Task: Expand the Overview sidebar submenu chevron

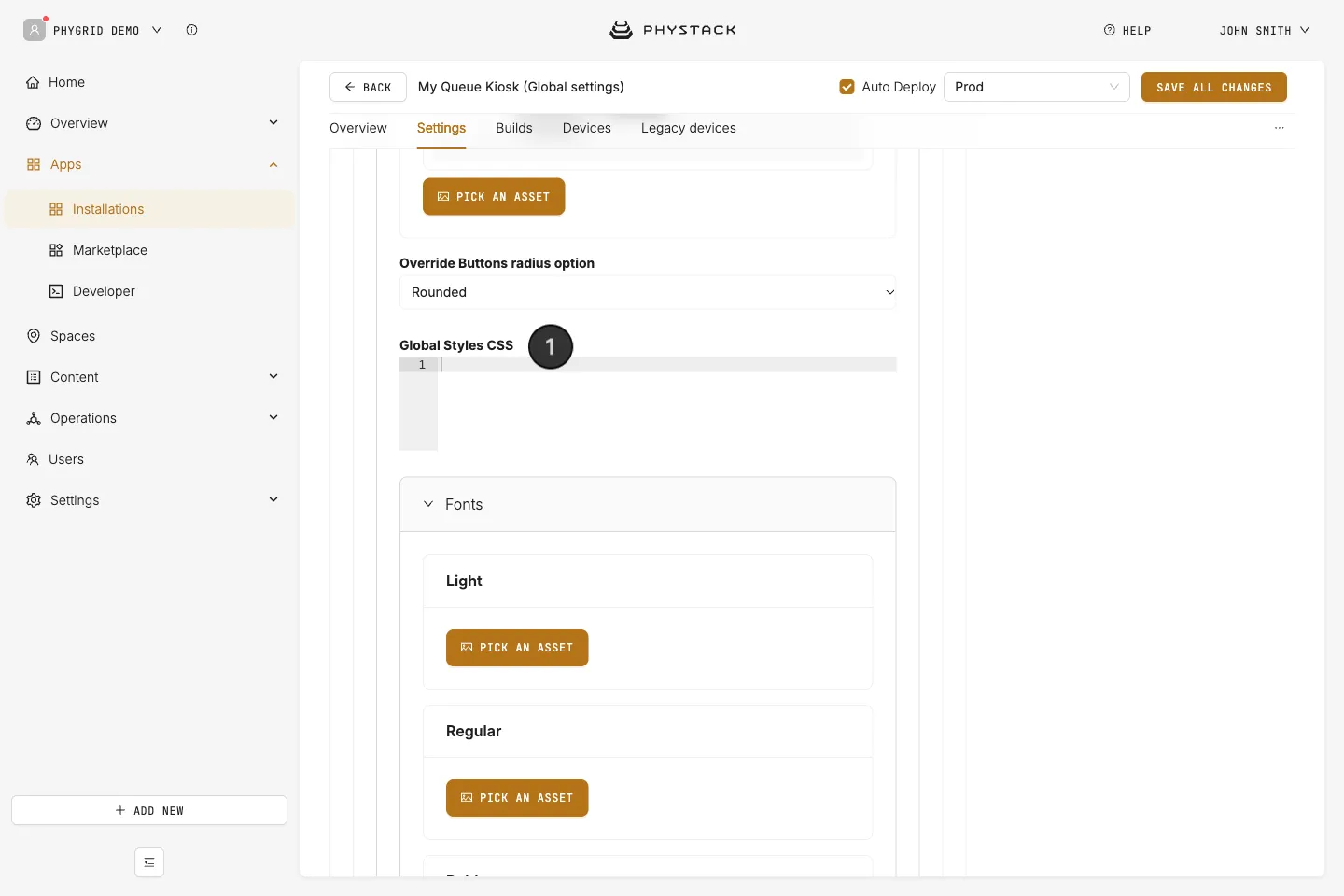Action: click(273, 123)
